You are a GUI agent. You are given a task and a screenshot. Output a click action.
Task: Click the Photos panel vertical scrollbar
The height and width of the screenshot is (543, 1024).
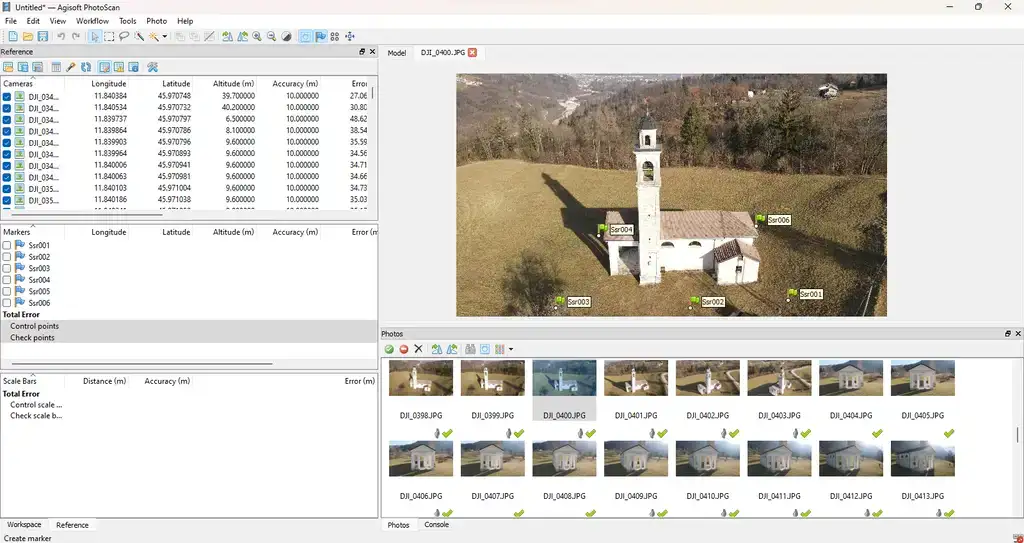tap(1018, 435)
